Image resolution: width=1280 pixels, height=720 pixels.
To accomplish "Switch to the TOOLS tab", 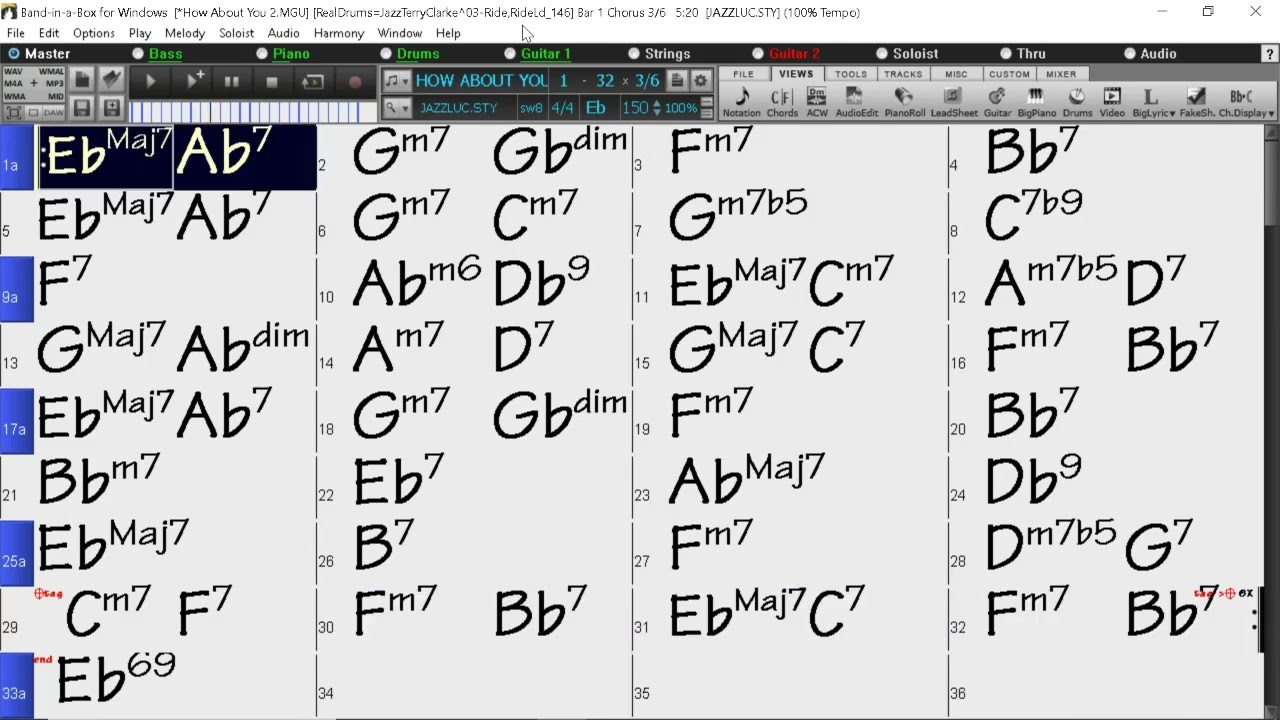I will [851, 74].
